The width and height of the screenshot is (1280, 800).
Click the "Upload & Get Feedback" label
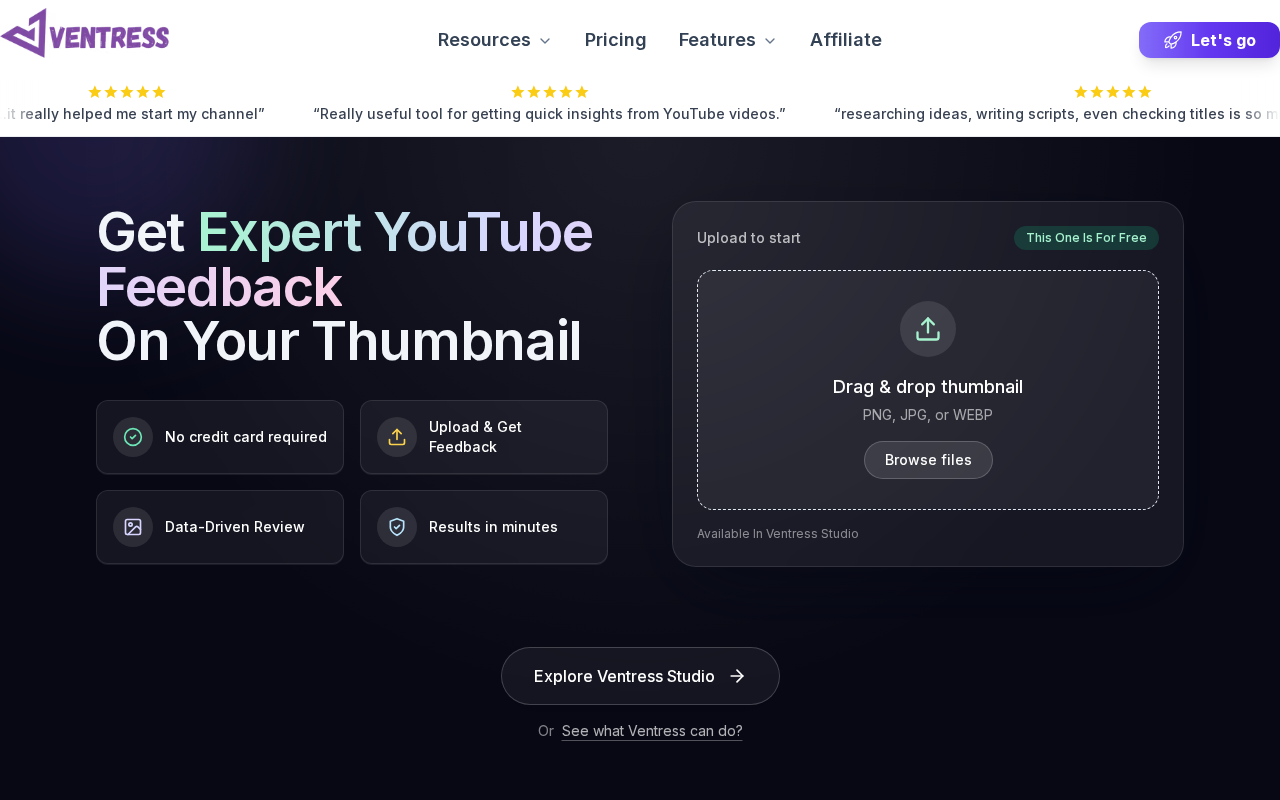pyautogui.click(x=475, y=437)
